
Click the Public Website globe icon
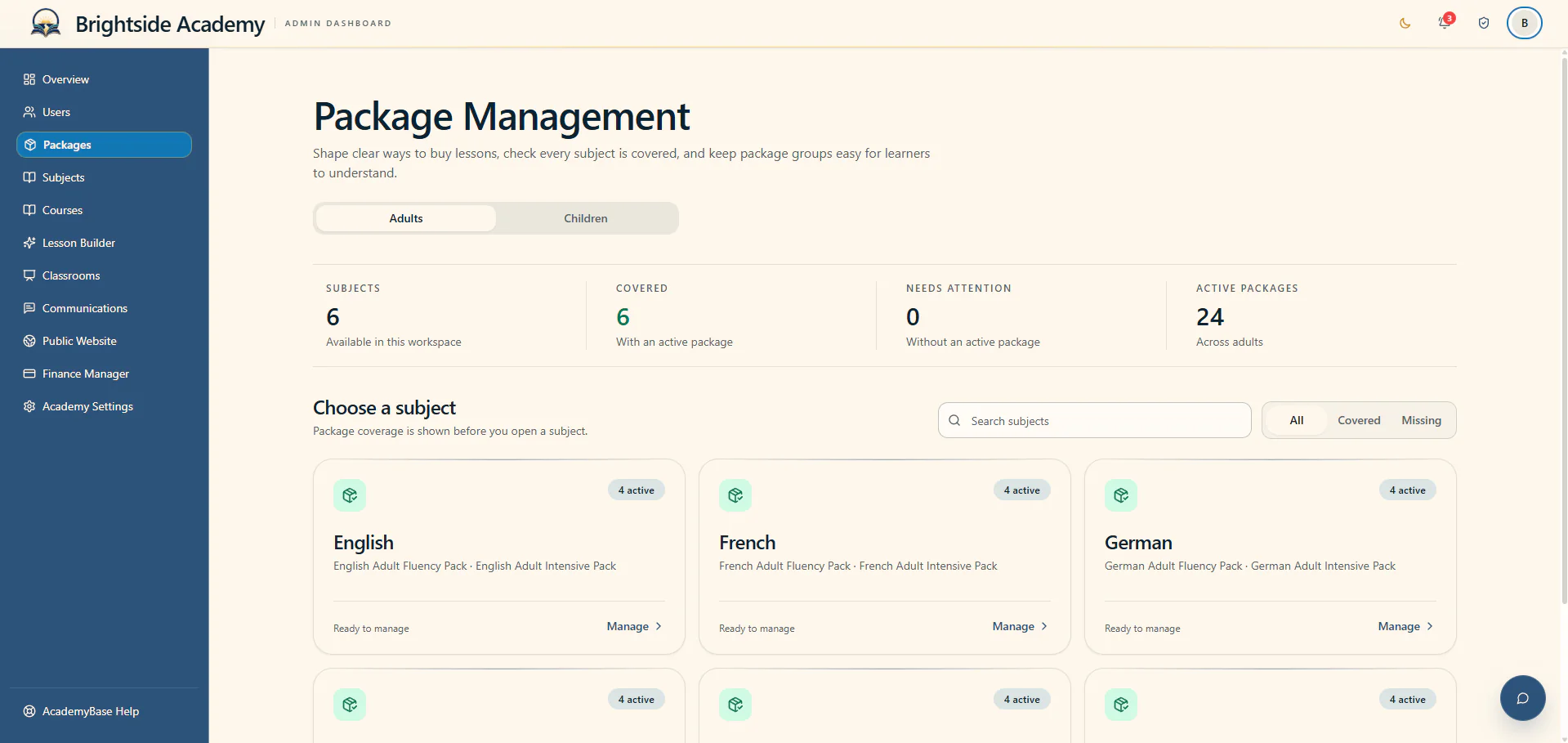coord(29,341)
